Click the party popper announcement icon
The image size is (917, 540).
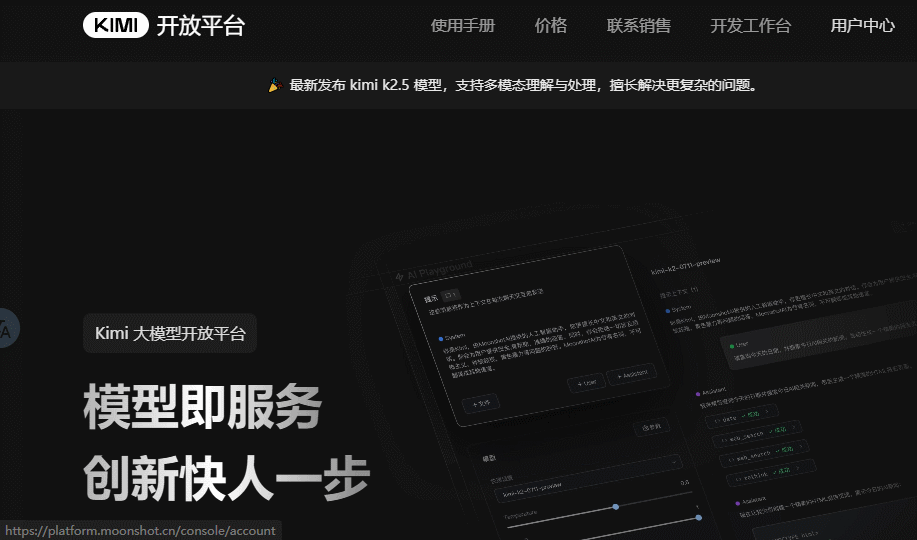pyautogui.click(x=275, y=86)
